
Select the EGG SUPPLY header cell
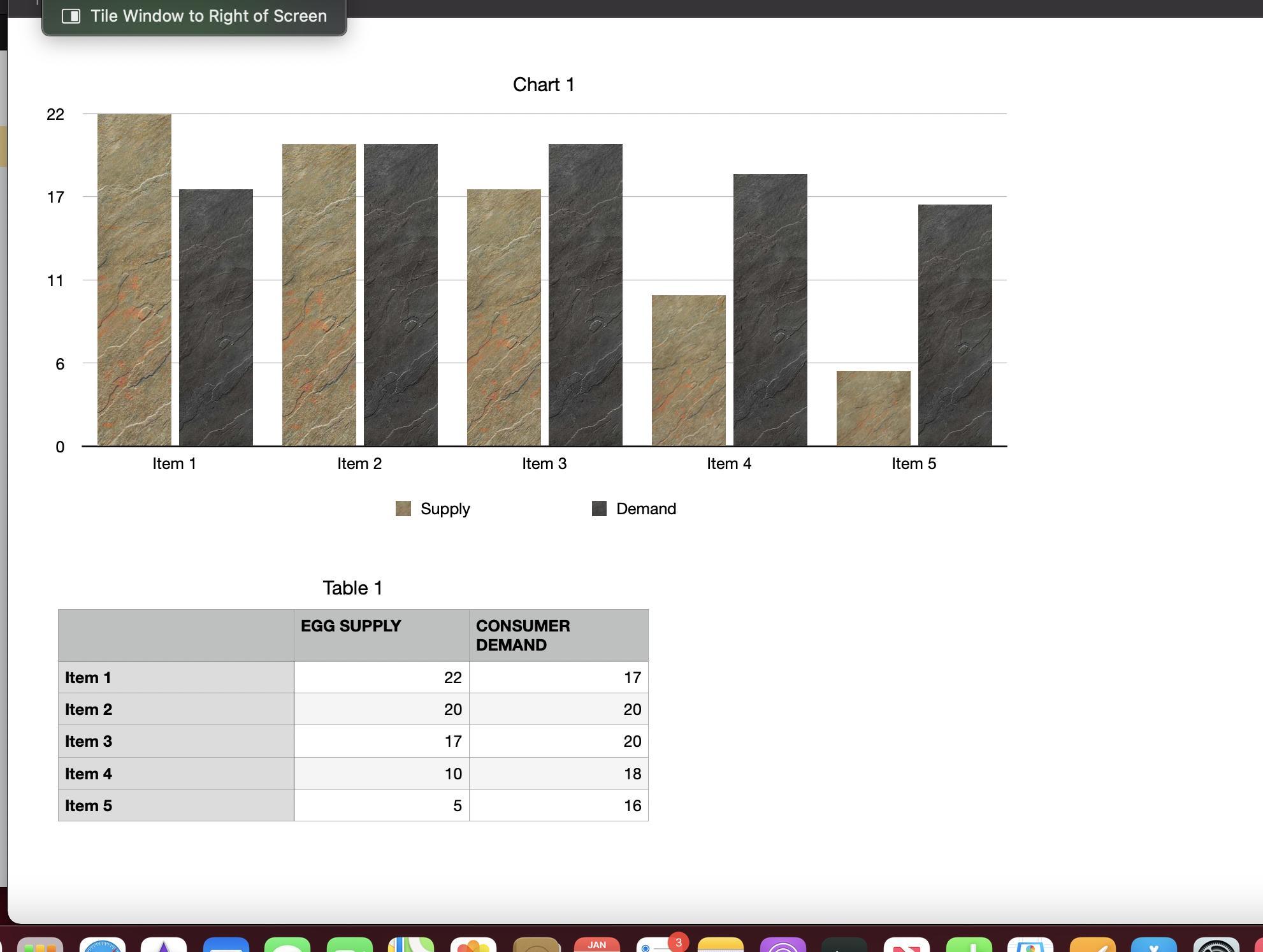(x=381, y=635)
